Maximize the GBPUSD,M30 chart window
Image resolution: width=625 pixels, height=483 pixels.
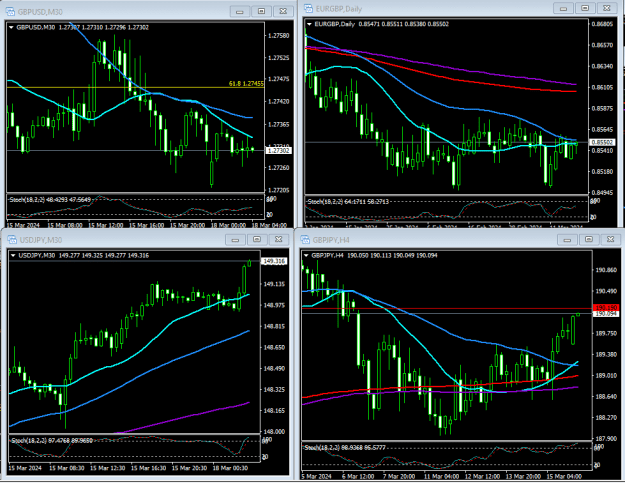coord(261,12)
